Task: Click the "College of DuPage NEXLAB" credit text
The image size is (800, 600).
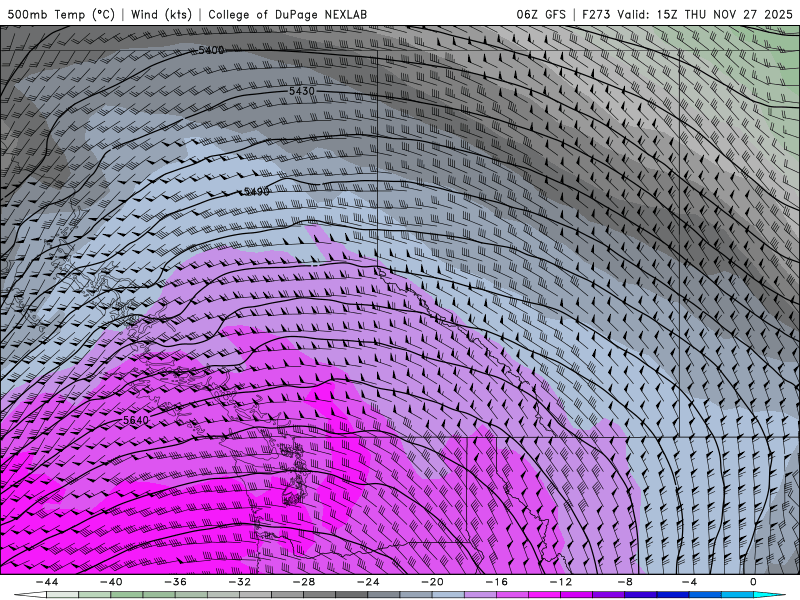Action: click(x=287, y=14)
